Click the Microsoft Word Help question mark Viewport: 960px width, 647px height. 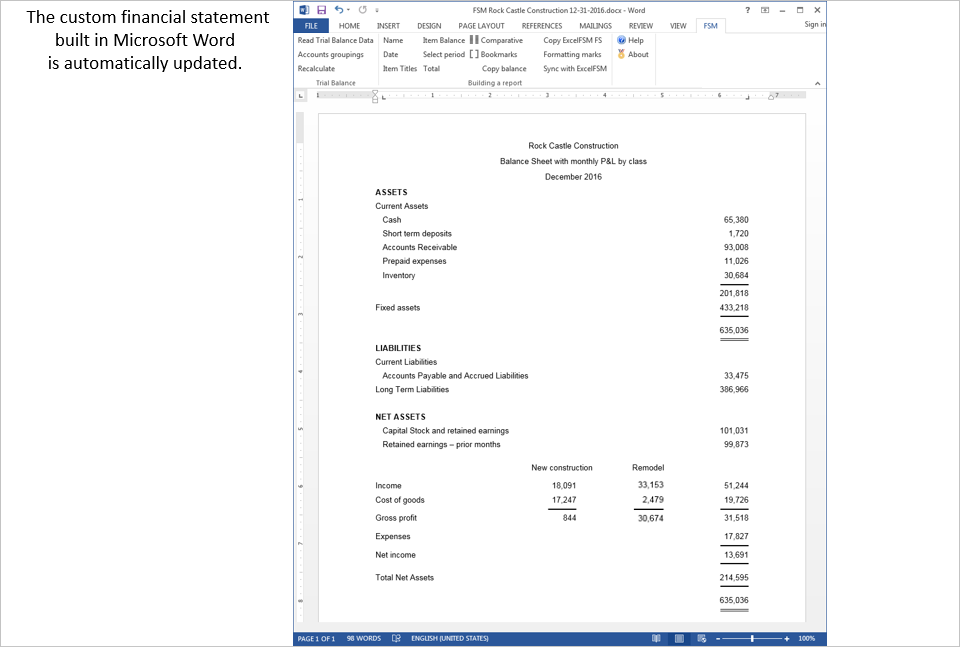click(748, 10)
